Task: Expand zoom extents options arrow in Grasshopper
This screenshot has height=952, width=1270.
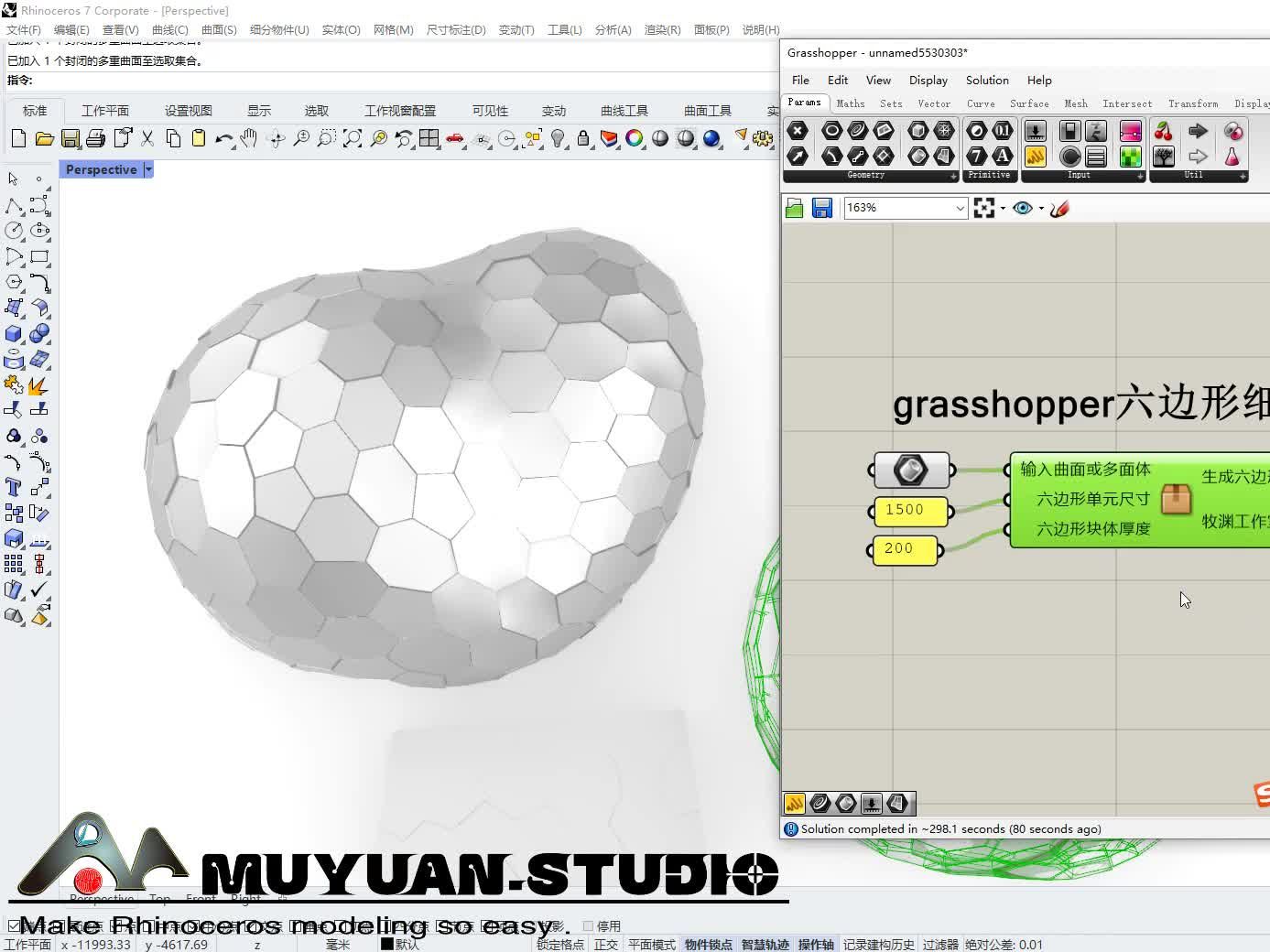Action: (x=1003, y=209)
